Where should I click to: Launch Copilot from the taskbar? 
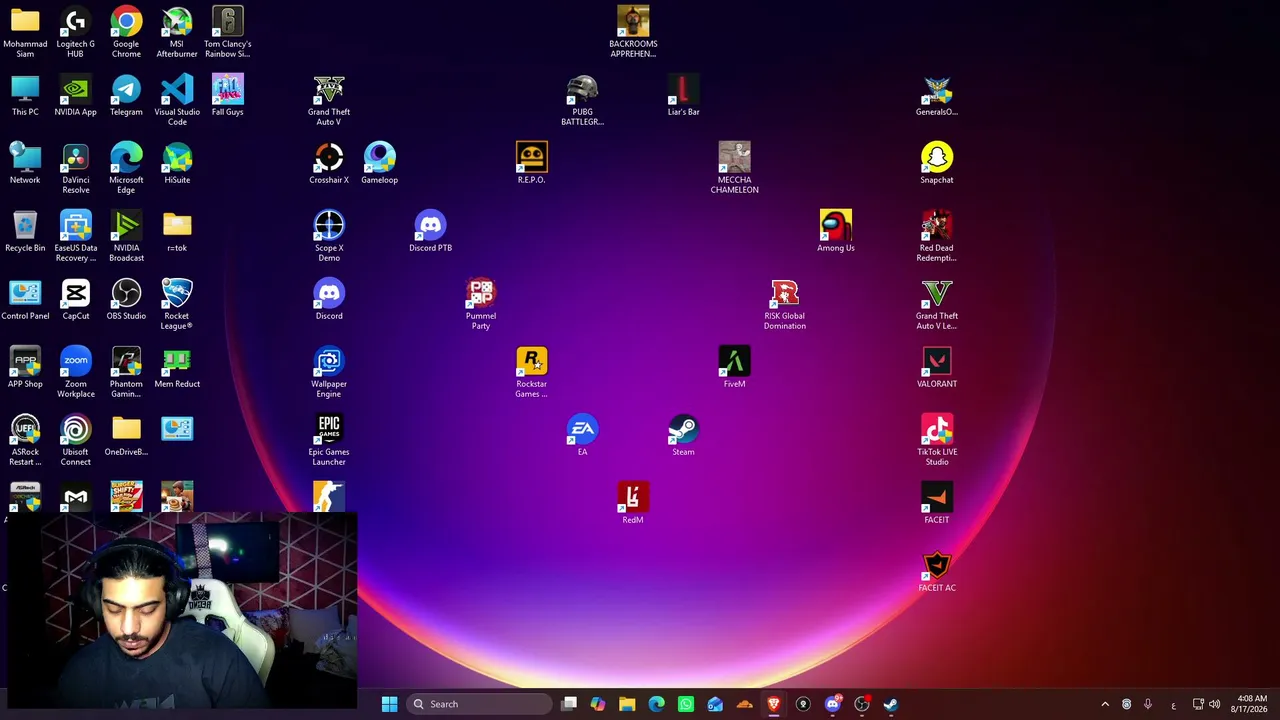pyautogui.click(x=598, y=704)
